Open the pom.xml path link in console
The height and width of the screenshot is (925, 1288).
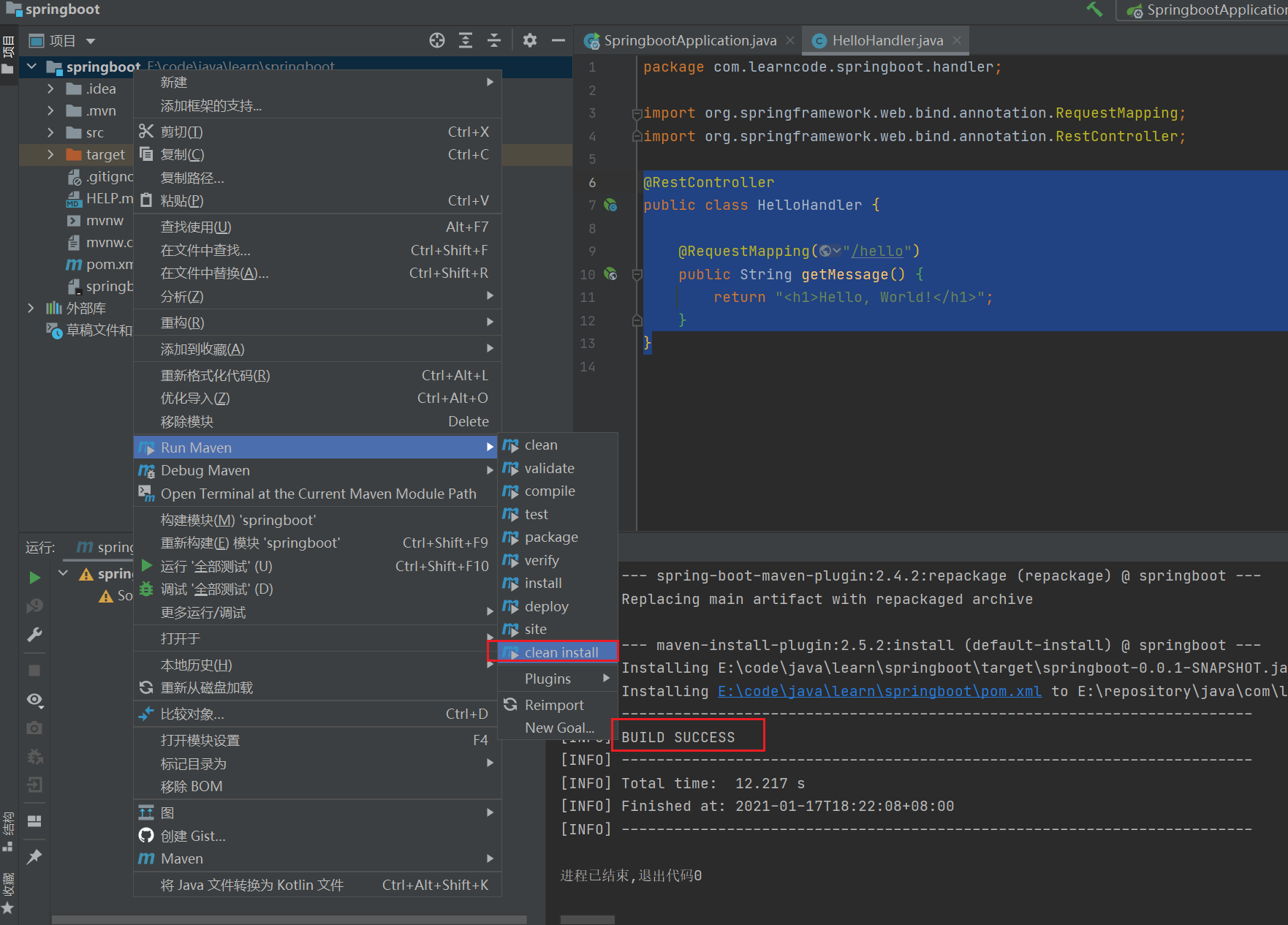tap(879, 691)
